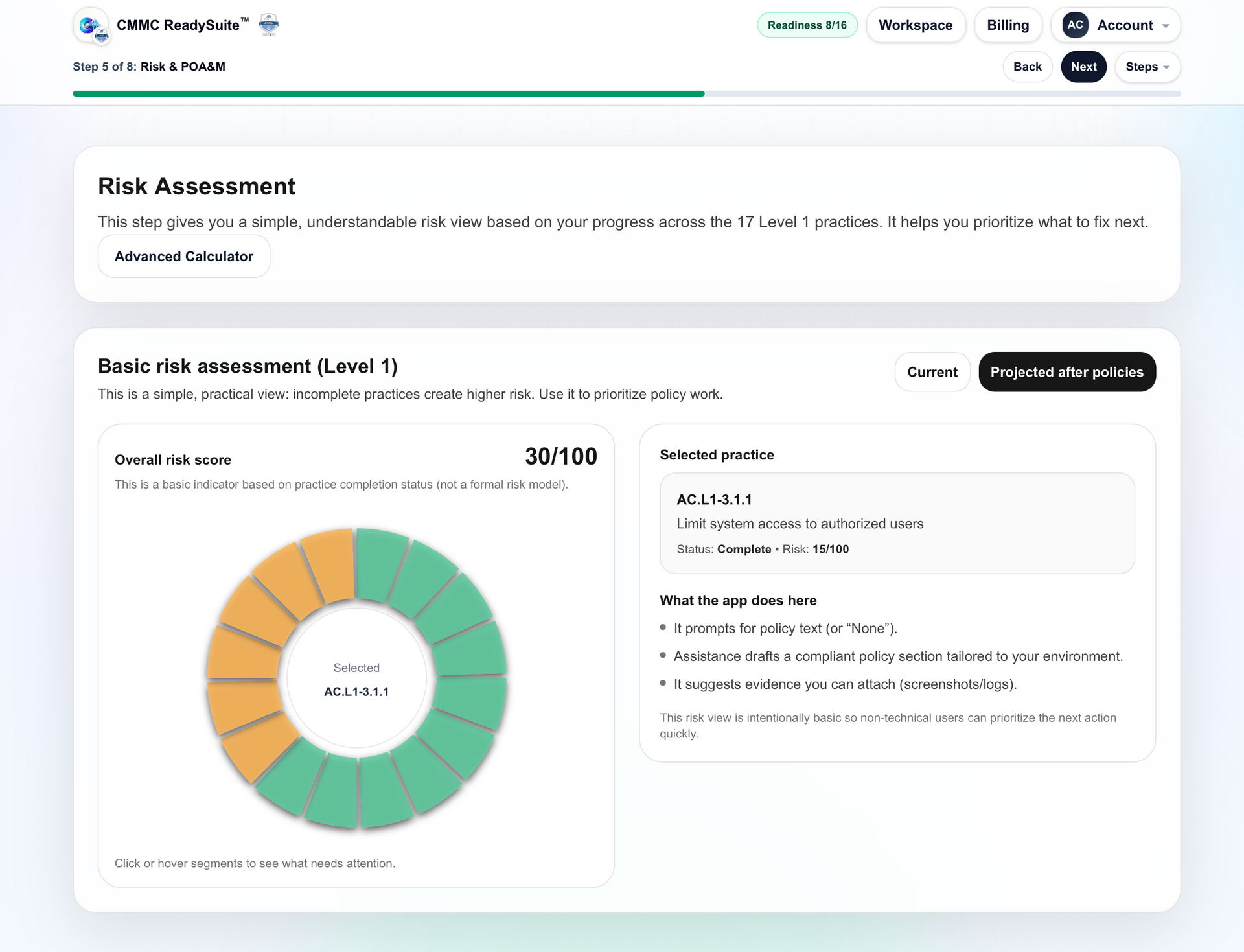This screenshot has height=952, width=1244.
Task: Switch to the Current risk view
Action: (x=932, y=372)
